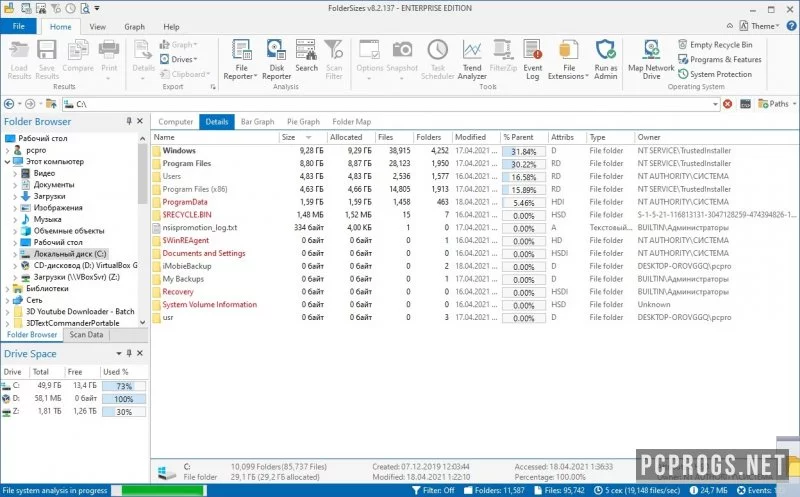Open Map Network Drive
The height and width of the screenshot is (497, 800).
tap(651, 60)
